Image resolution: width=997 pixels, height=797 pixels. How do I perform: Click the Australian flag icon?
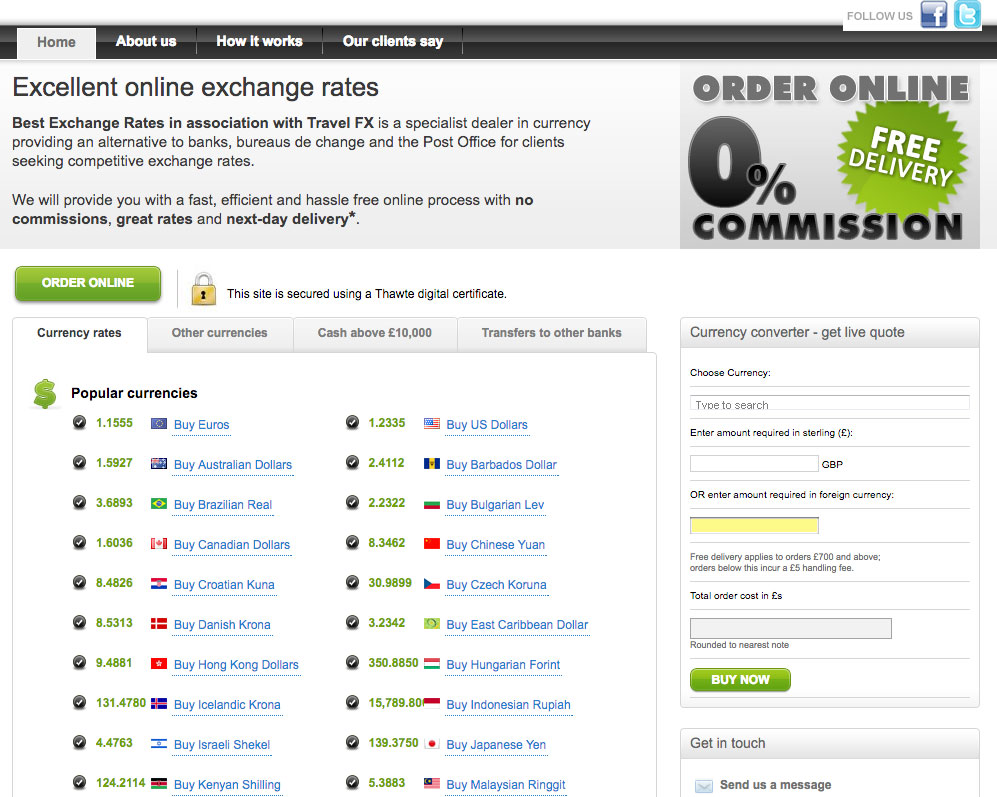159,464
